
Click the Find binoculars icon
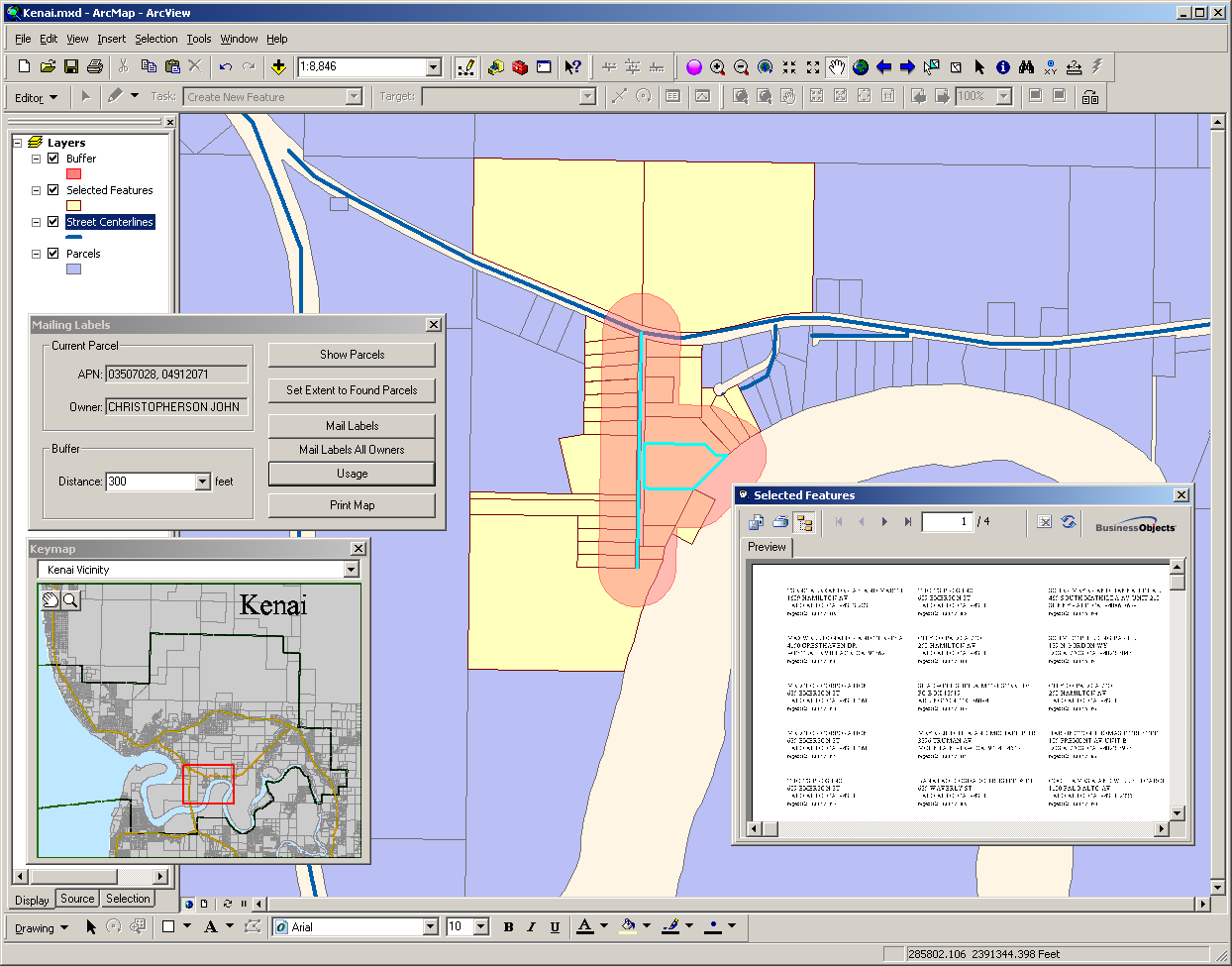click(x=1027, y=66)
